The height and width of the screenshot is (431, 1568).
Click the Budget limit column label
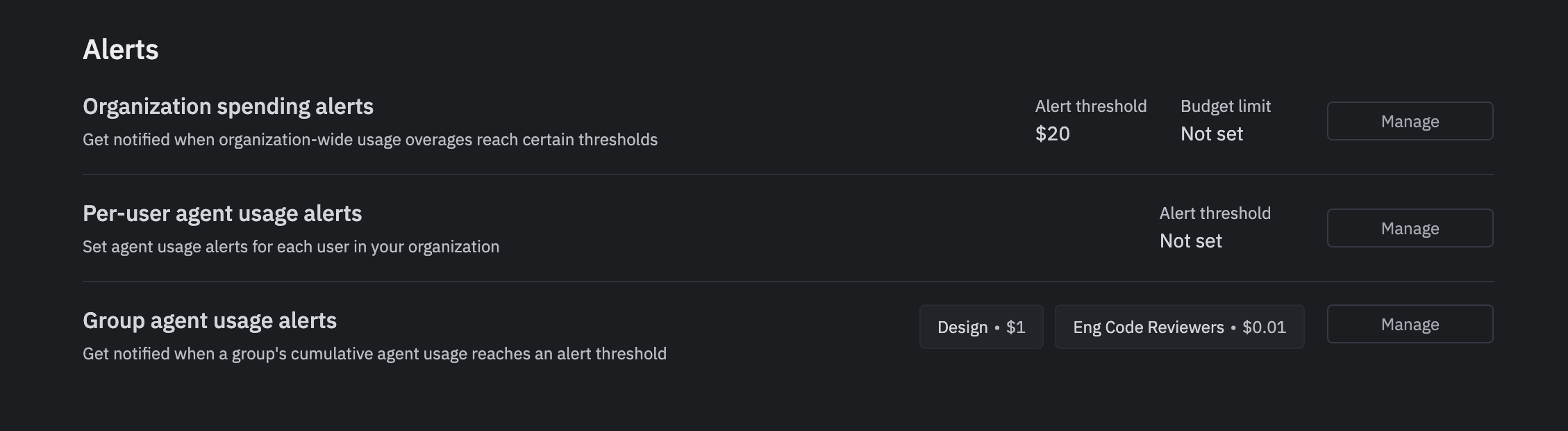(x=1225, y=106)
